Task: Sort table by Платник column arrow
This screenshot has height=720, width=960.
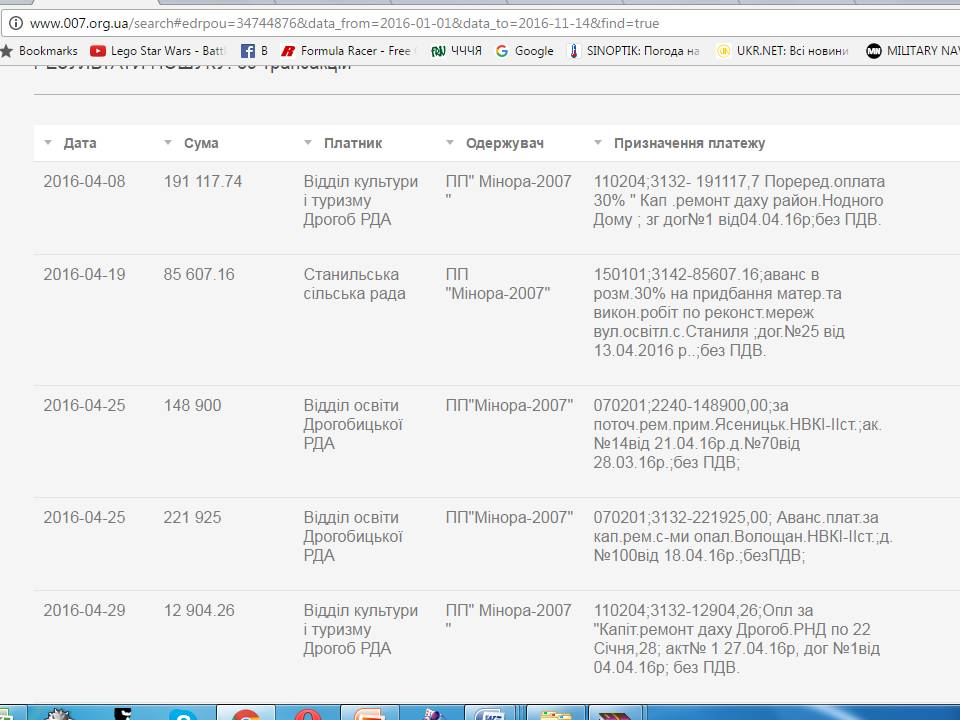Action: click(x=308, y=143)
